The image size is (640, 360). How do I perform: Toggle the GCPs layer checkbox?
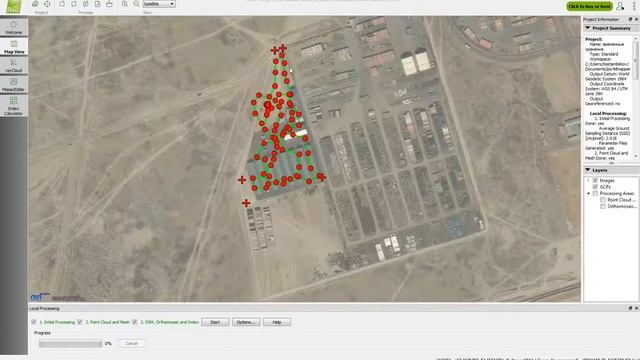point(595,187)
